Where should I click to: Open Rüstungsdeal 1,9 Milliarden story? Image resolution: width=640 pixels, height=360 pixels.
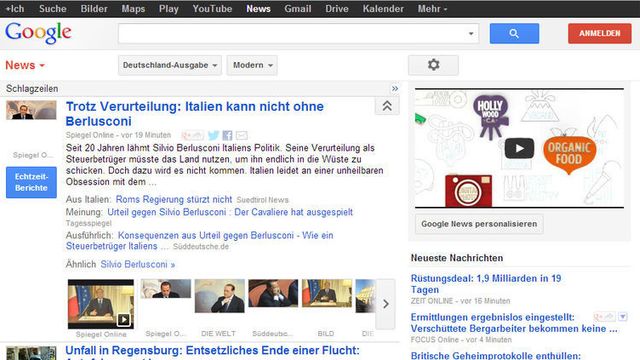[486, 284]
